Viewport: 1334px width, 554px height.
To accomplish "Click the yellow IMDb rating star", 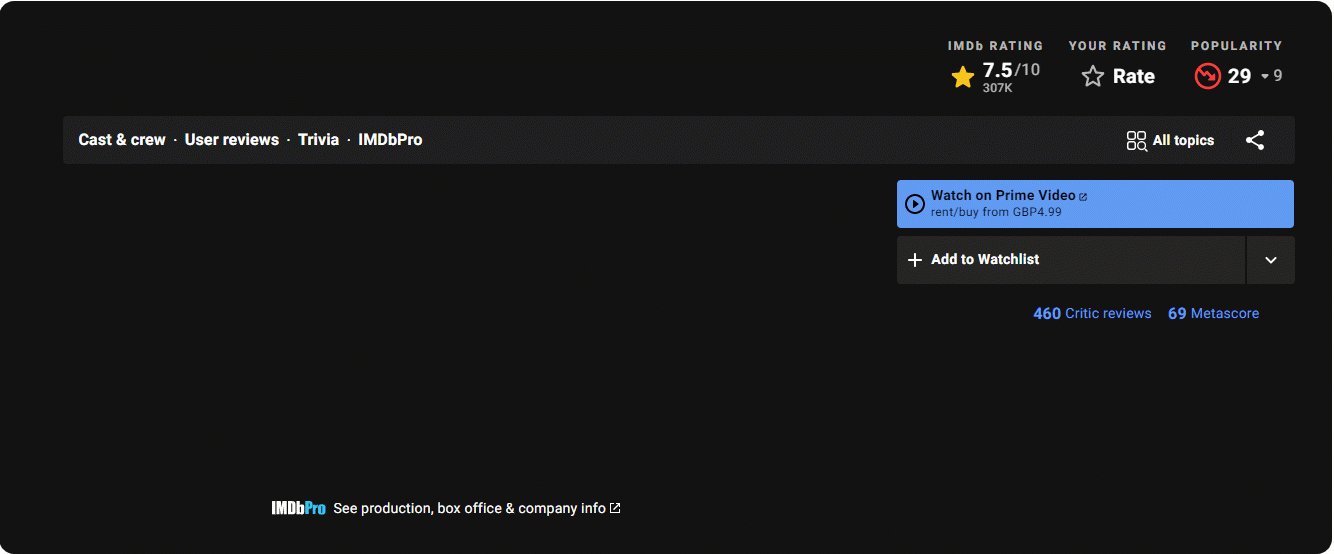I will point(962,77).
